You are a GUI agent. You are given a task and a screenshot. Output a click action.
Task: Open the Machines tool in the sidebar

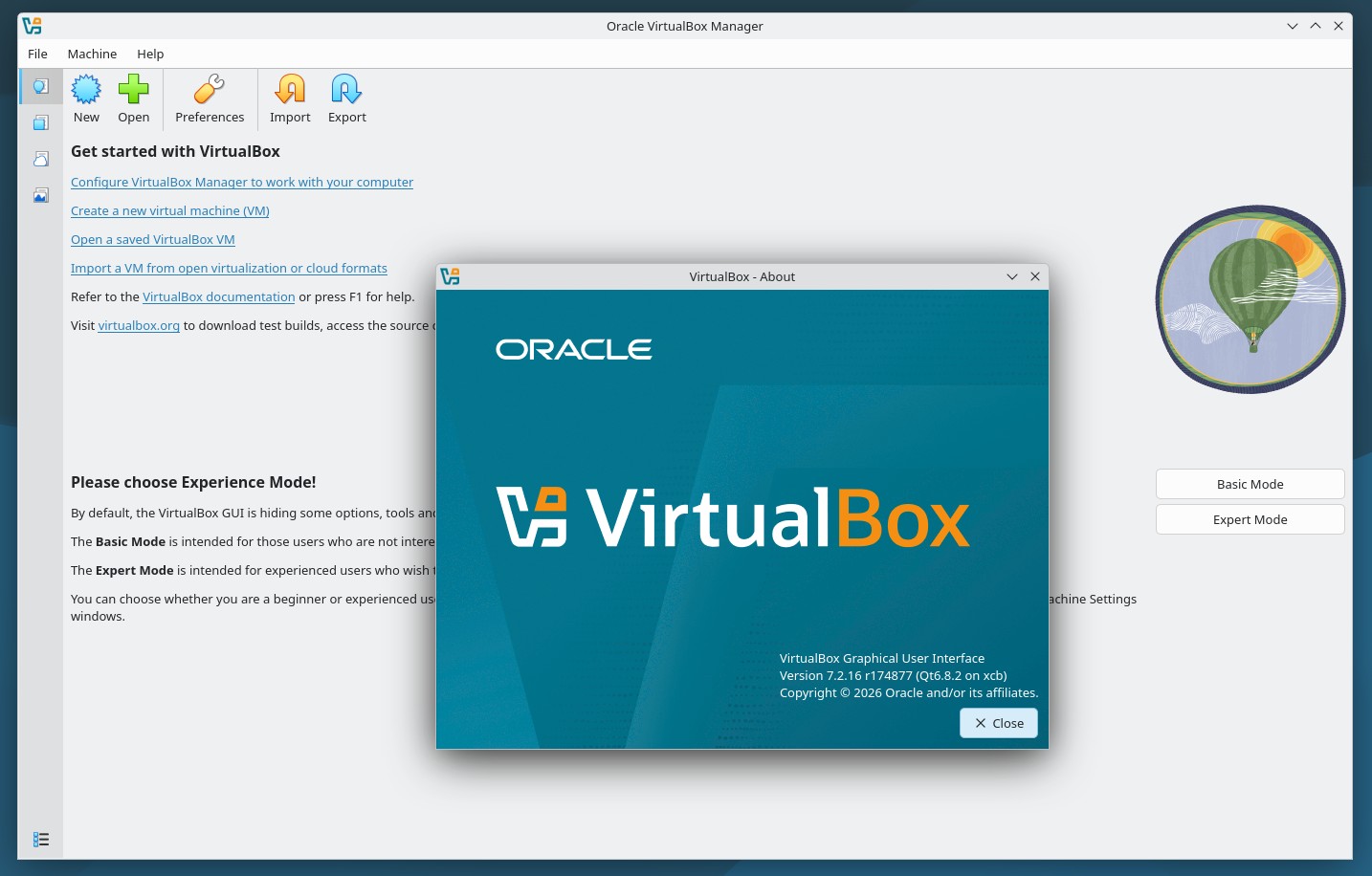click(x=40, y=122)
